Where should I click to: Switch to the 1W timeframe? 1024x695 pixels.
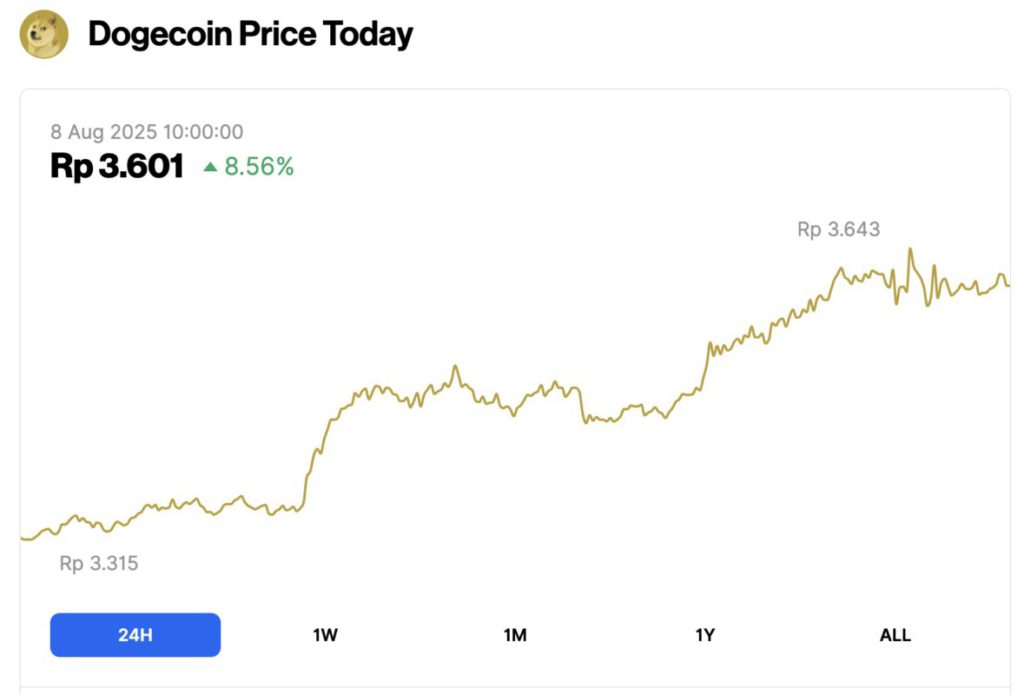[324, 635]
